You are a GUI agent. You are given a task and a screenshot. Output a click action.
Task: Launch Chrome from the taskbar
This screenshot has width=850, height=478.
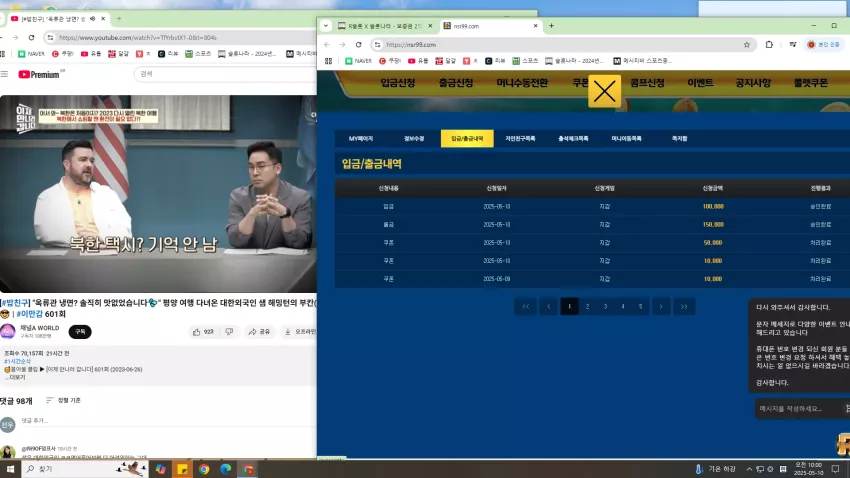pos(204,469)
